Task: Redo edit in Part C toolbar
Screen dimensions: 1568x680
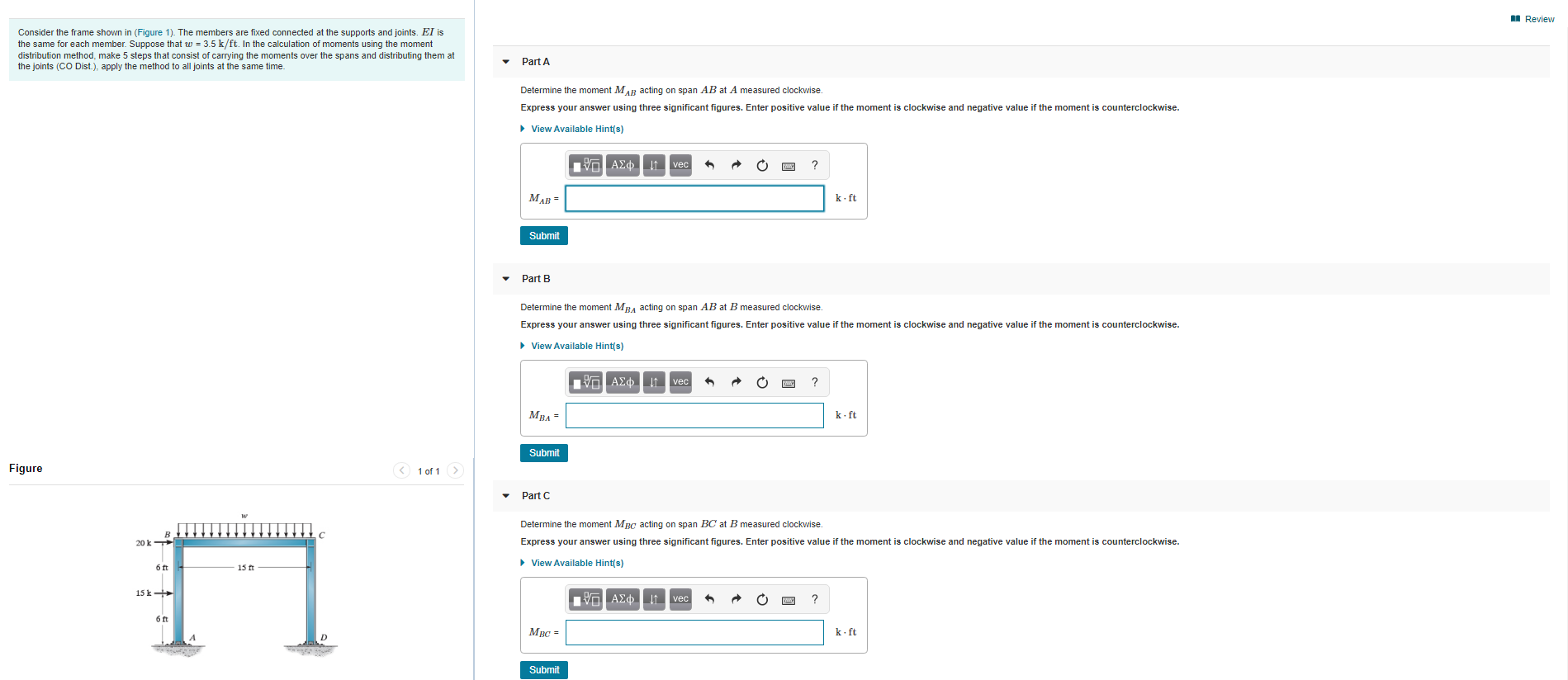Action: coord(736,599)
